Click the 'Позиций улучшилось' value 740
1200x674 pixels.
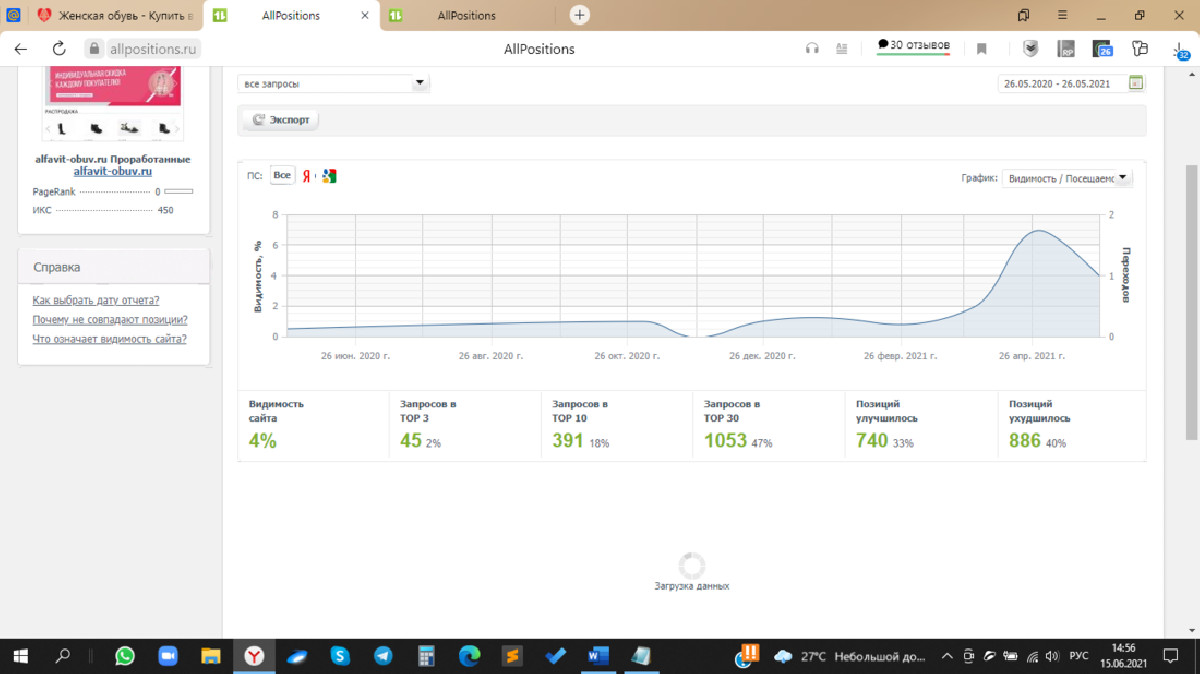click(872, 441)
